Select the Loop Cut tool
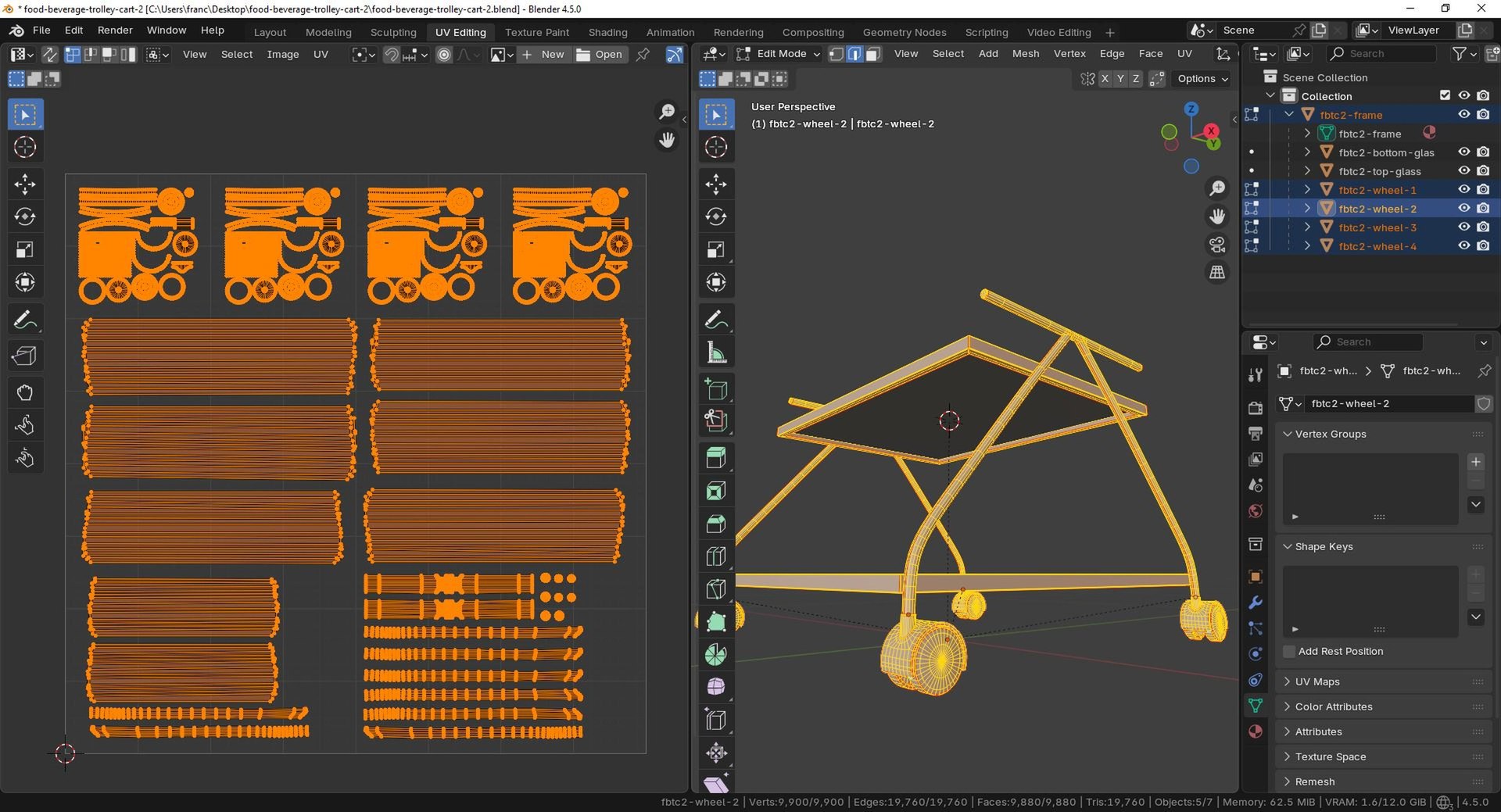Viewport: 1501px width, 812px height. coord(716,556)
